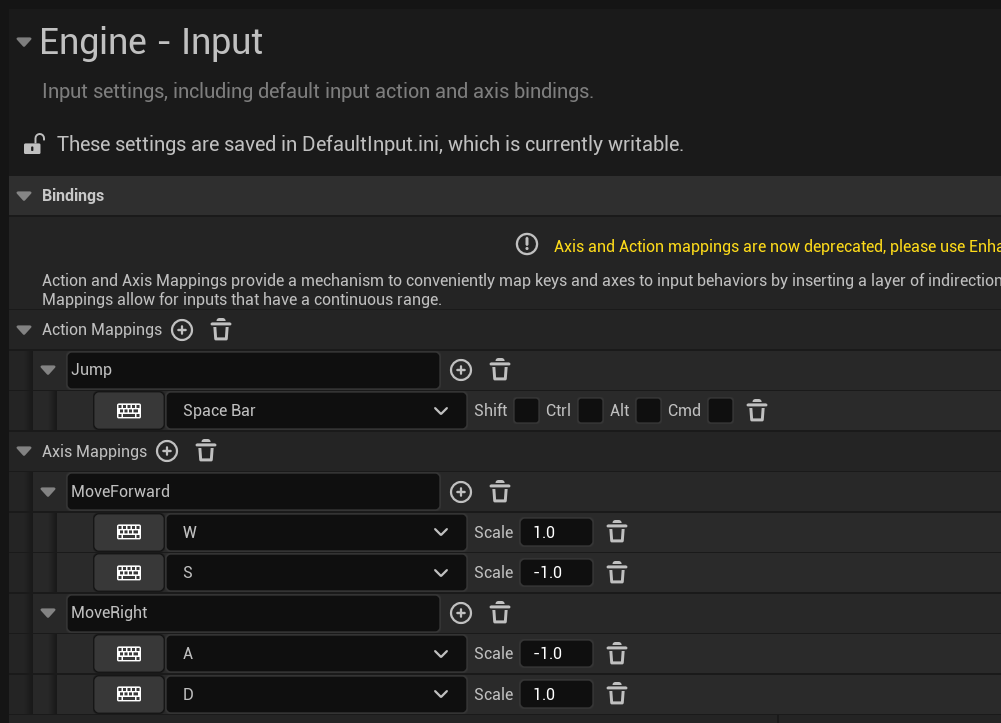Screen dimensions: 1001x723
Task: Click keyboard key-selector icon for A
Action: 129,653
